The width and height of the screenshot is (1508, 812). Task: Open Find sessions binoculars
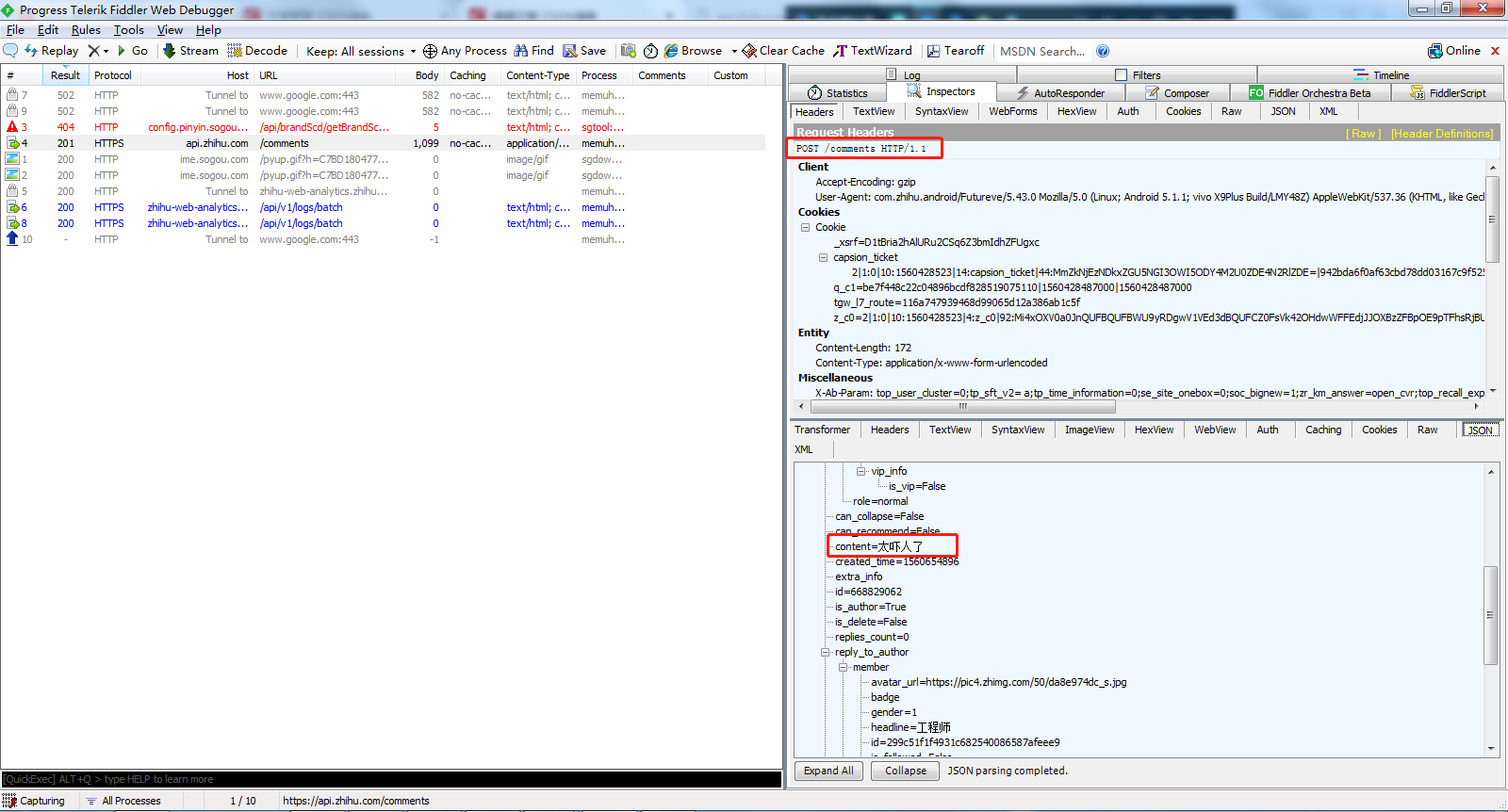533,51
